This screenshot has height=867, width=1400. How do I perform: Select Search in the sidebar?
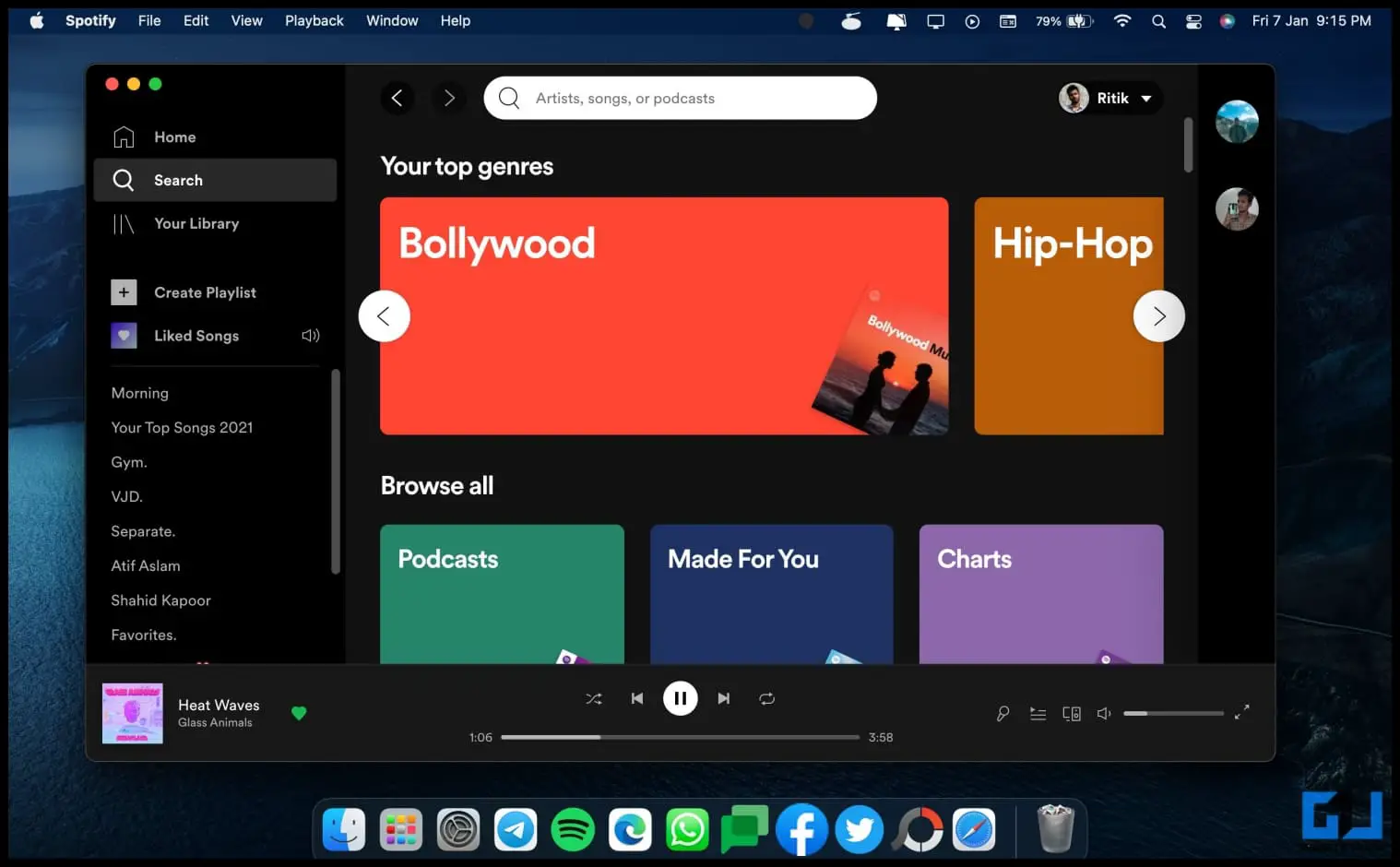click(x=215, y=180)
